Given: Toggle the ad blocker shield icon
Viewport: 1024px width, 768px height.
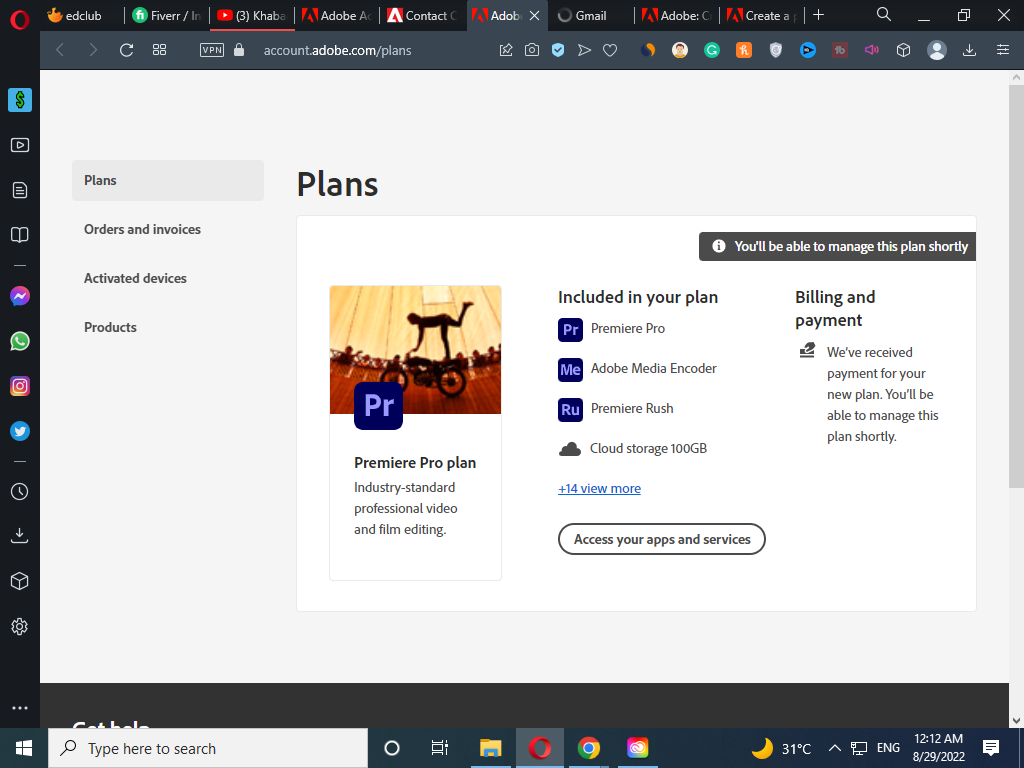Looking at the screenshot, I should click(559, 49).
